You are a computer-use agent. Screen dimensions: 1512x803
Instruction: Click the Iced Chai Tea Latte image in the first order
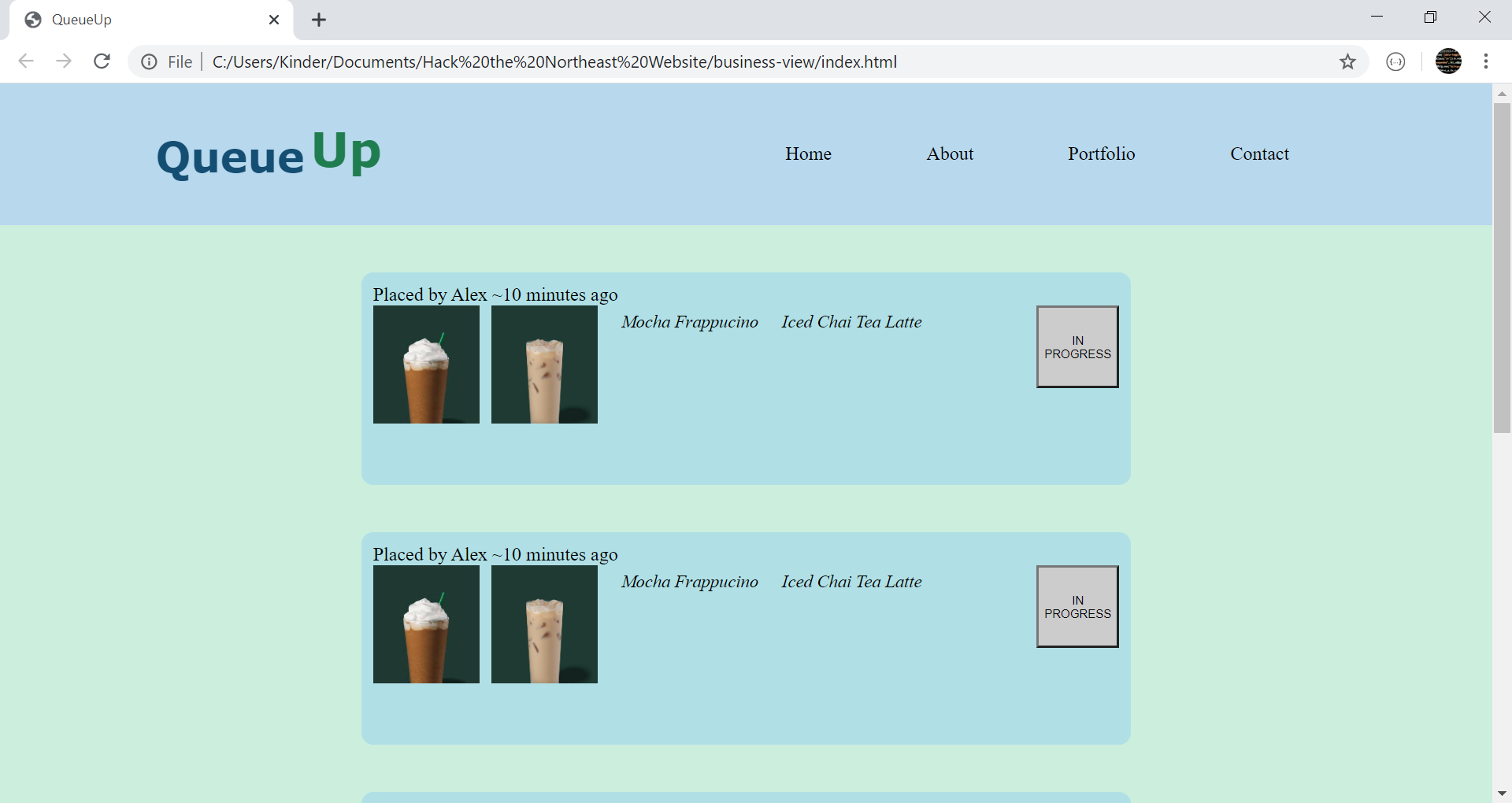coord(544,364)
